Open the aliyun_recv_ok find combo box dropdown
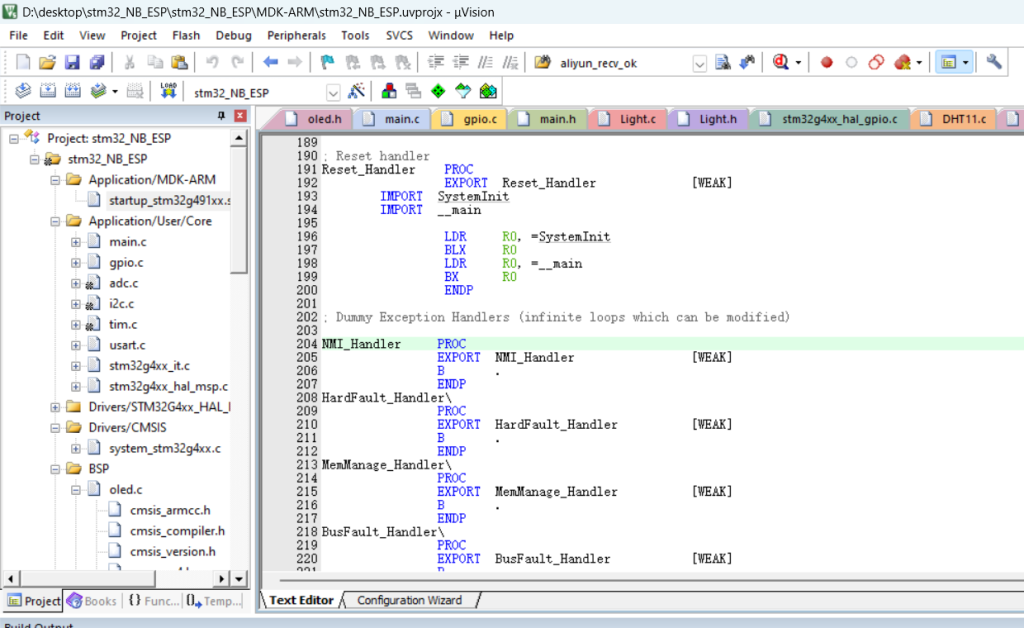1024x628 pixels. (700, 63)
